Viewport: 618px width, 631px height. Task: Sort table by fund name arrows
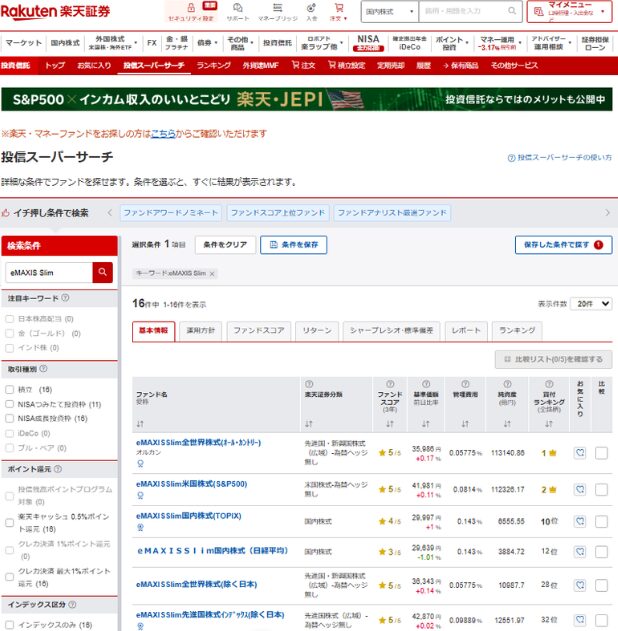coord(140,424)
